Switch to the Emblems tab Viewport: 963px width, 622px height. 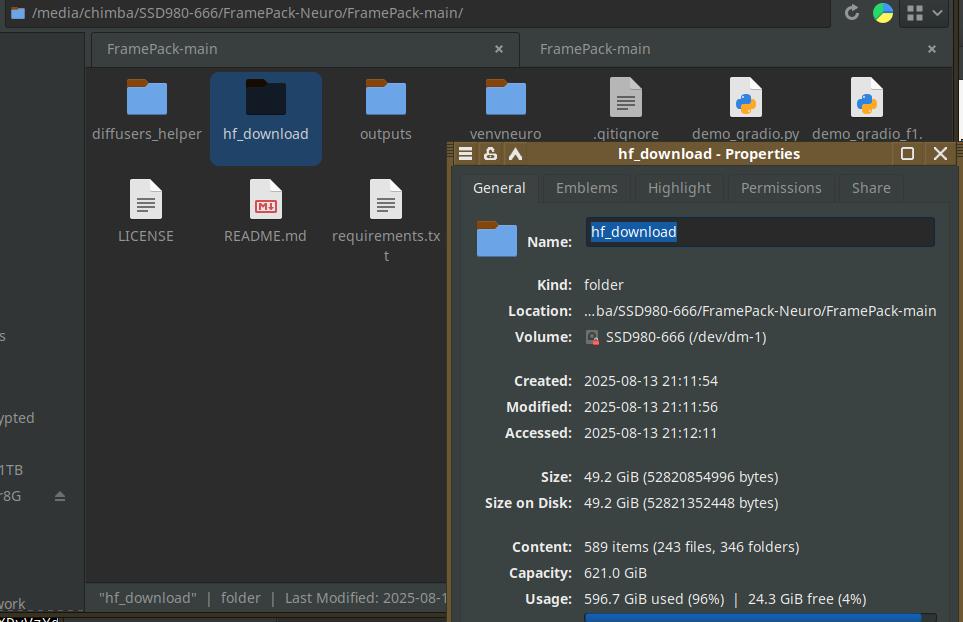587,188
